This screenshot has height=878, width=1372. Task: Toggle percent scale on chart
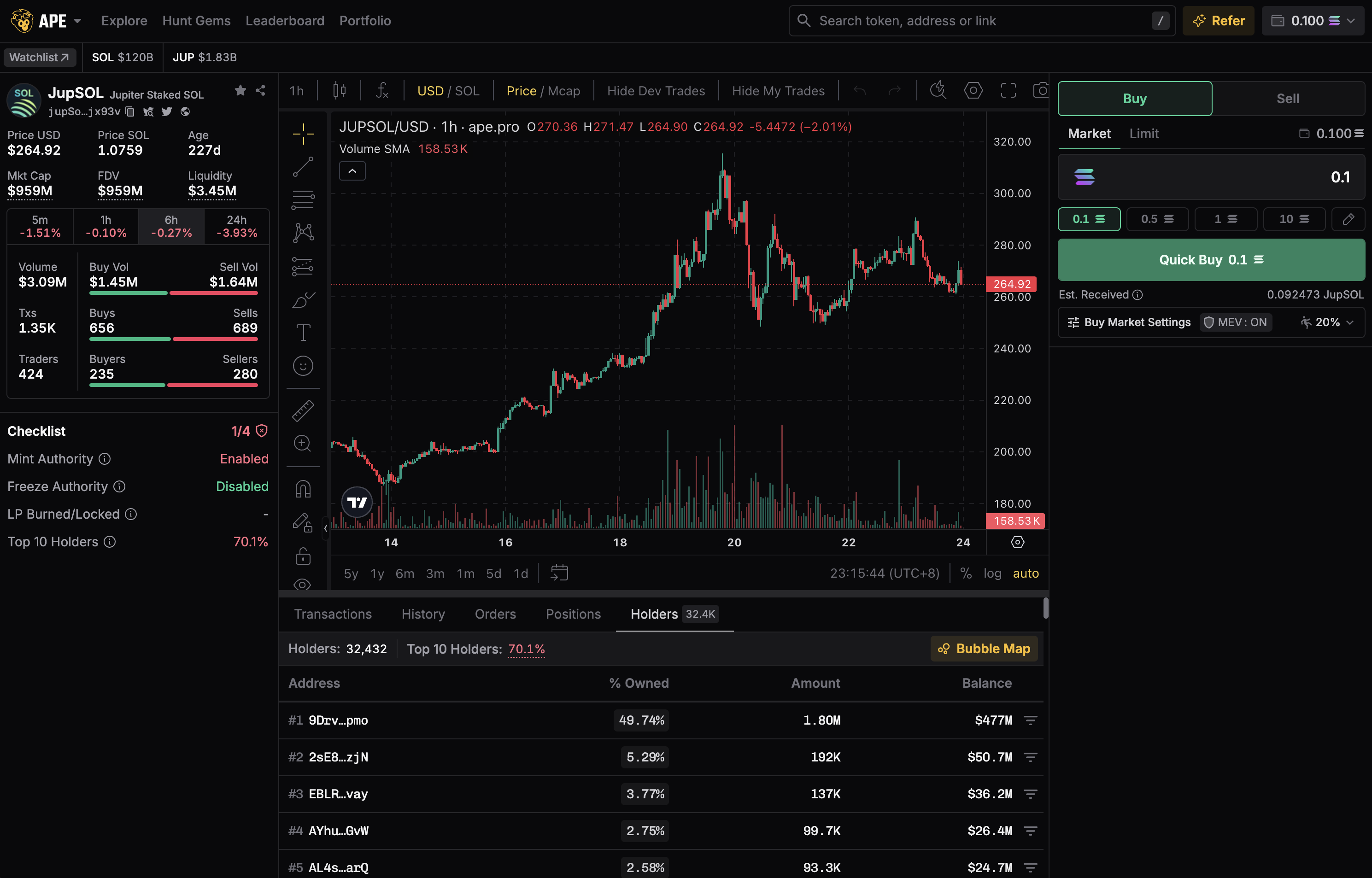coord(966,573)
